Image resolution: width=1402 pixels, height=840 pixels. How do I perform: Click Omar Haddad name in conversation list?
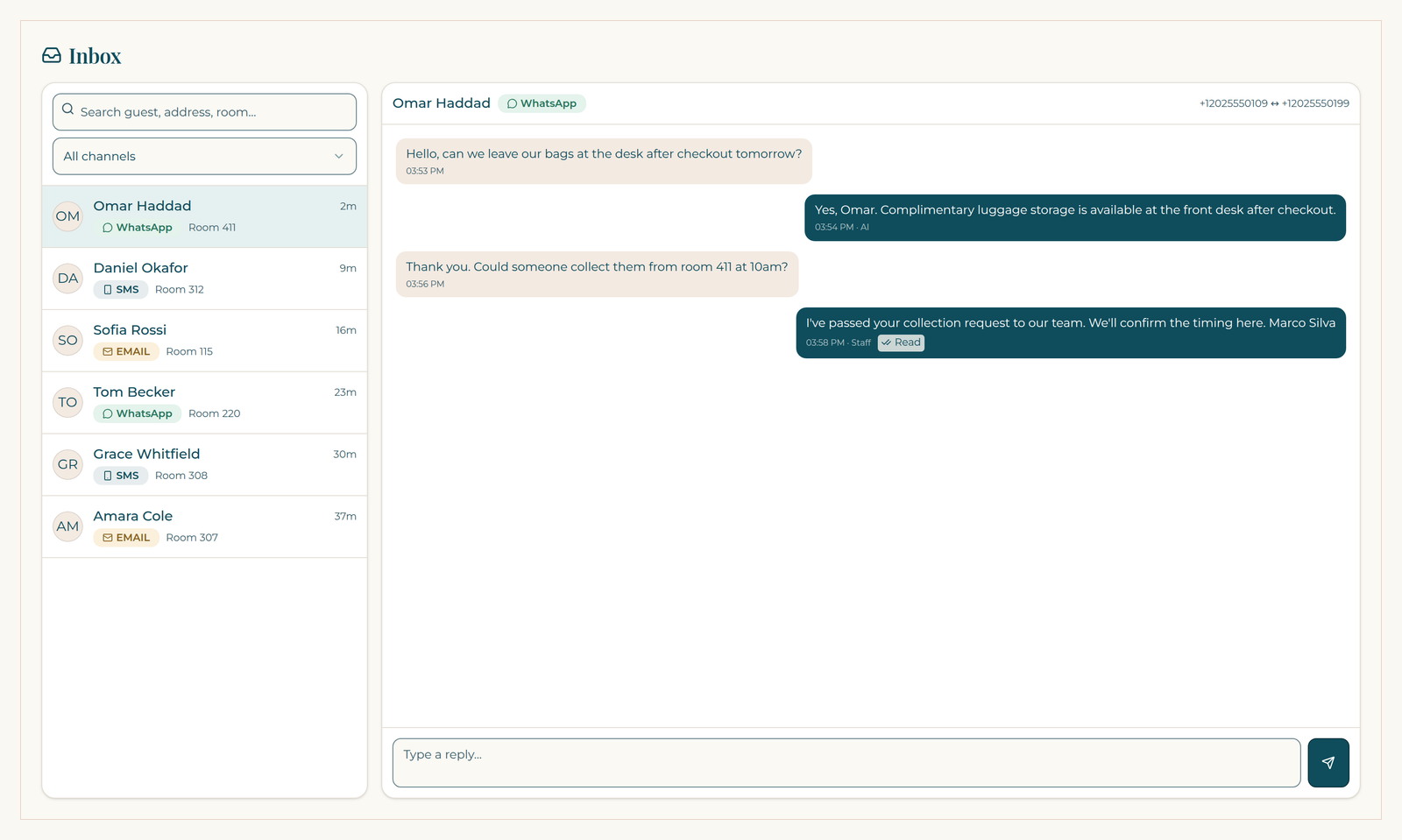pos(142,206)
